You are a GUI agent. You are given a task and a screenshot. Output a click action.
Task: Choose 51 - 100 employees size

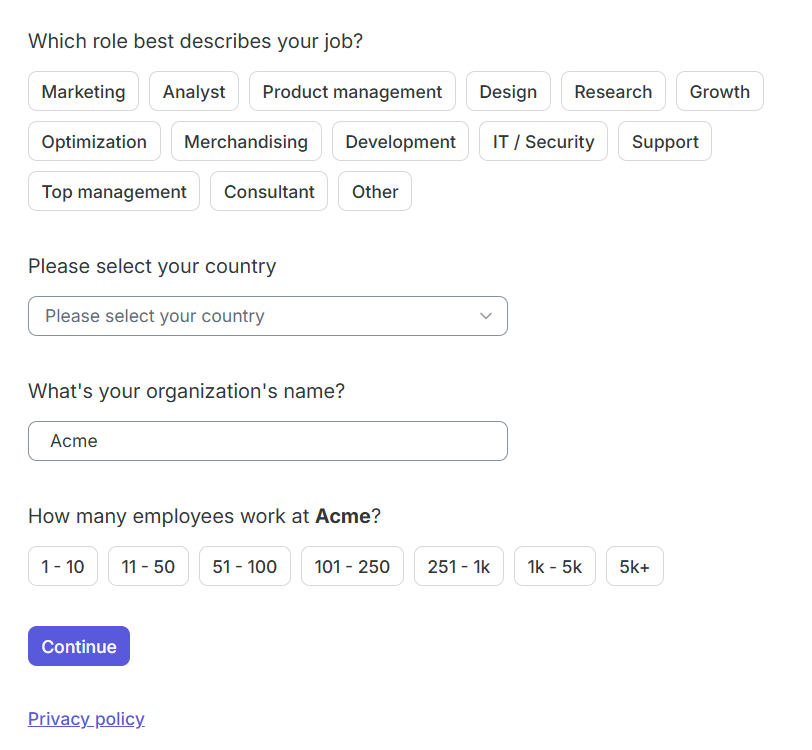[x=245, y=566]
